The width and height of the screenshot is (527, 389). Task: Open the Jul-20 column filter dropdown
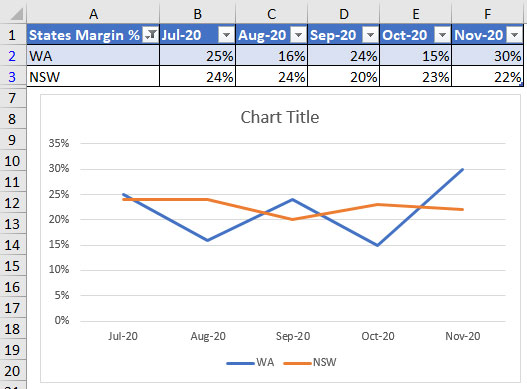[226, 35]
